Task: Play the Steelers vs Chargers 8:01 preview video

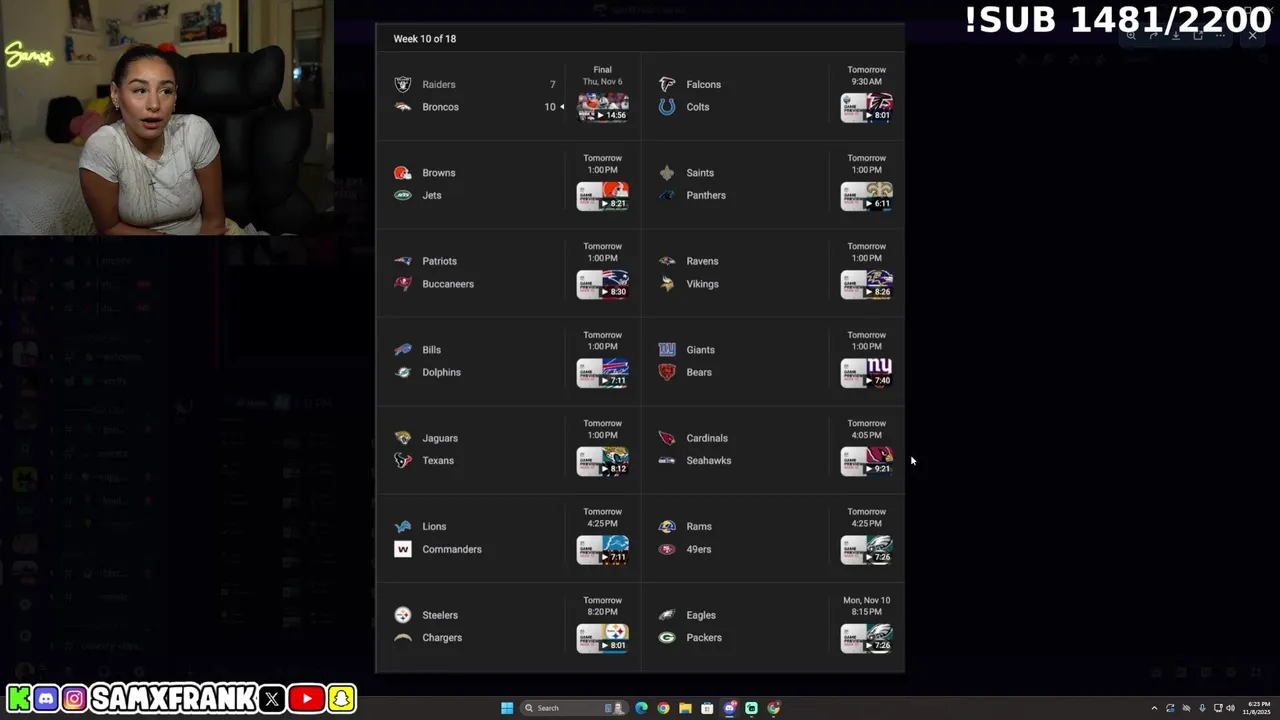Action: click(x=603, y=638)
